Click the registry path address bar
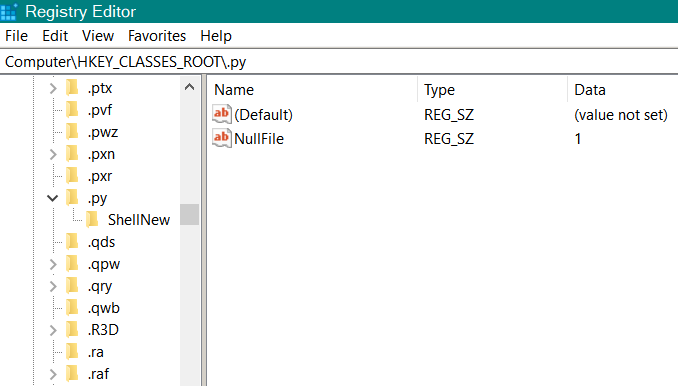 (339, 62)
